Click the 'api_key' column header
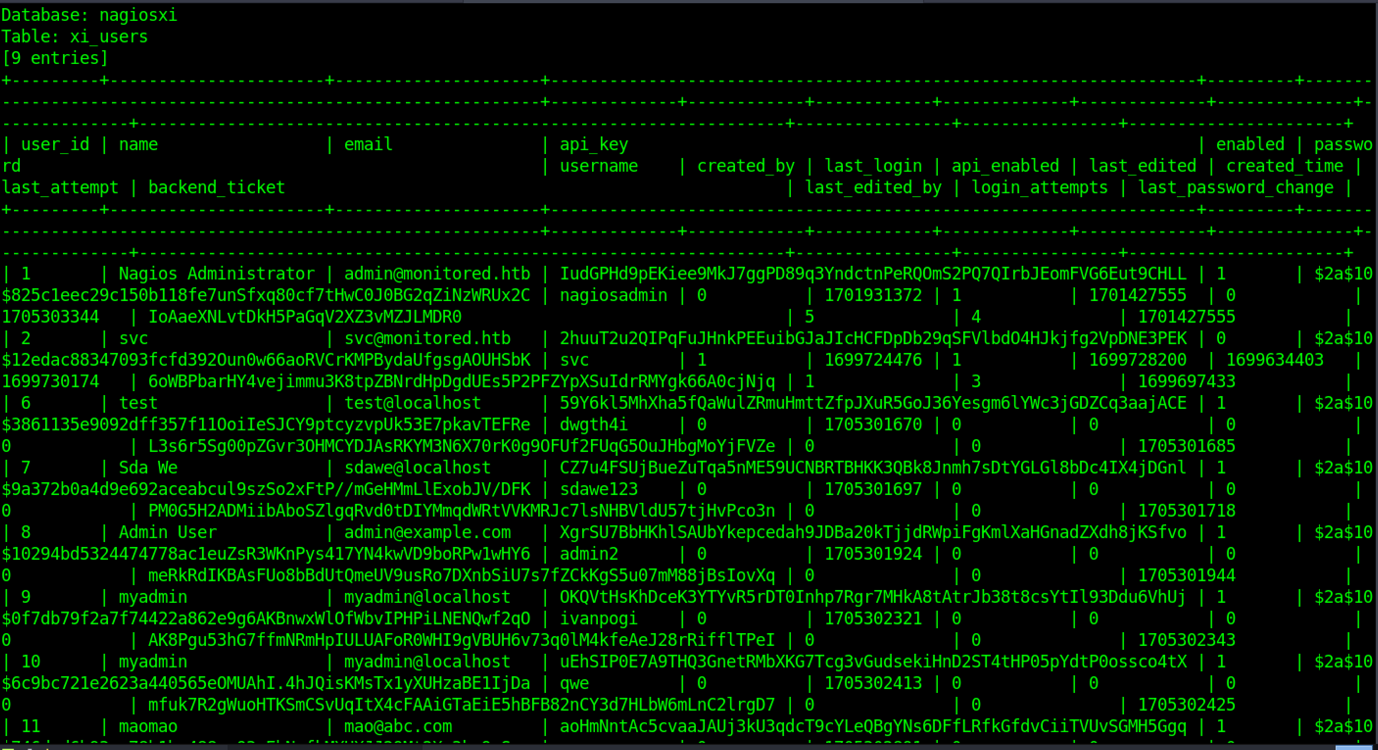This screenshot has width=1378, height=750. coord(593,145)
